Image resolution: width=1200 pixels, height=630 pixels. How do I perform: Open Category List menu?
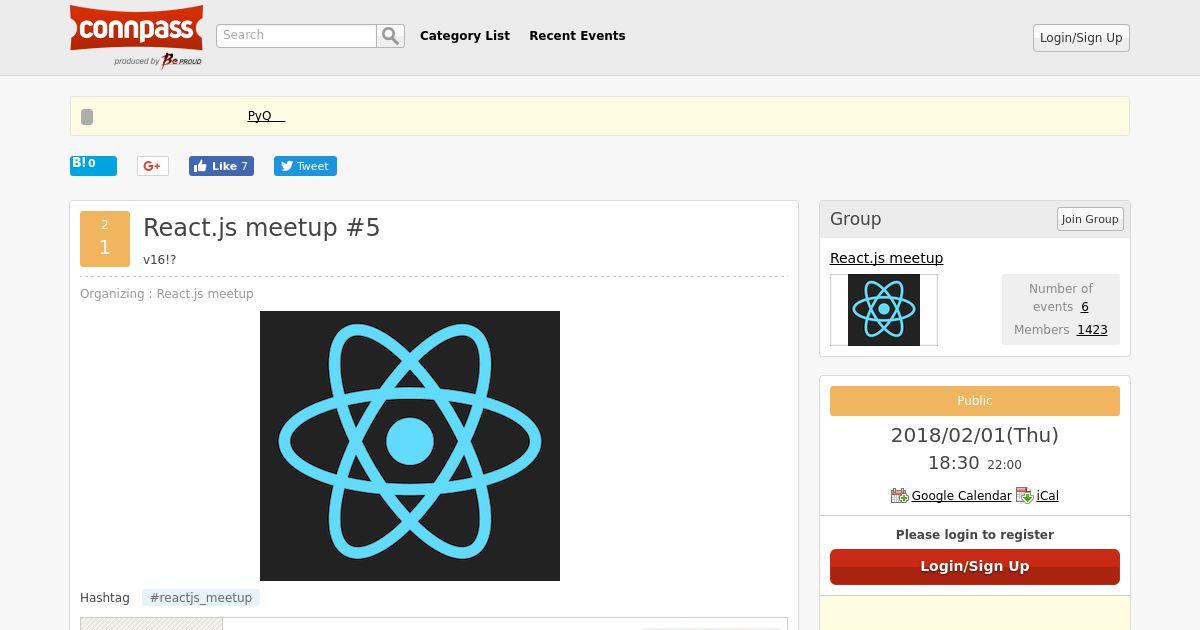point(465,35)
